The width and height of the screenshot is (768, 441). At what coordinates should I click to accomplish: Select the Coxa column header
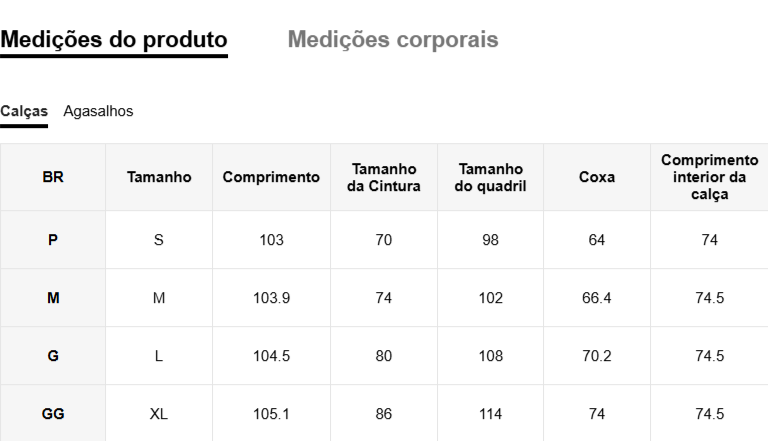tap(597, 177)
